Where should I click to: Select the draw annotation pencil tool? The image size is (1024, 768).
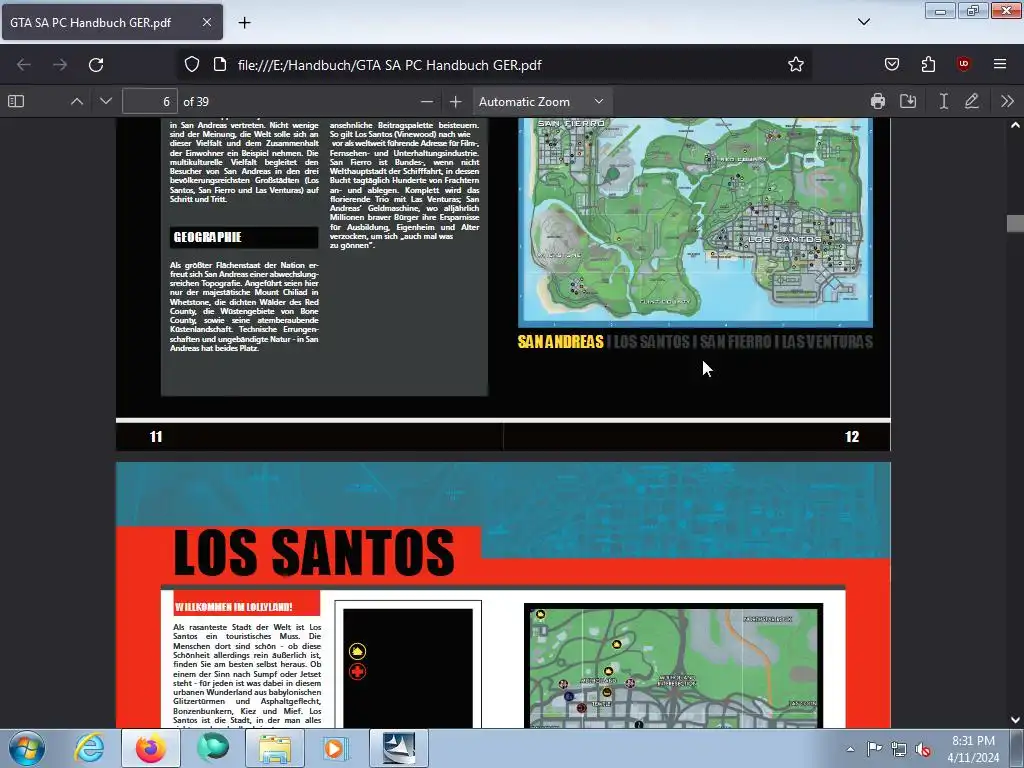[x=972, y=101]
